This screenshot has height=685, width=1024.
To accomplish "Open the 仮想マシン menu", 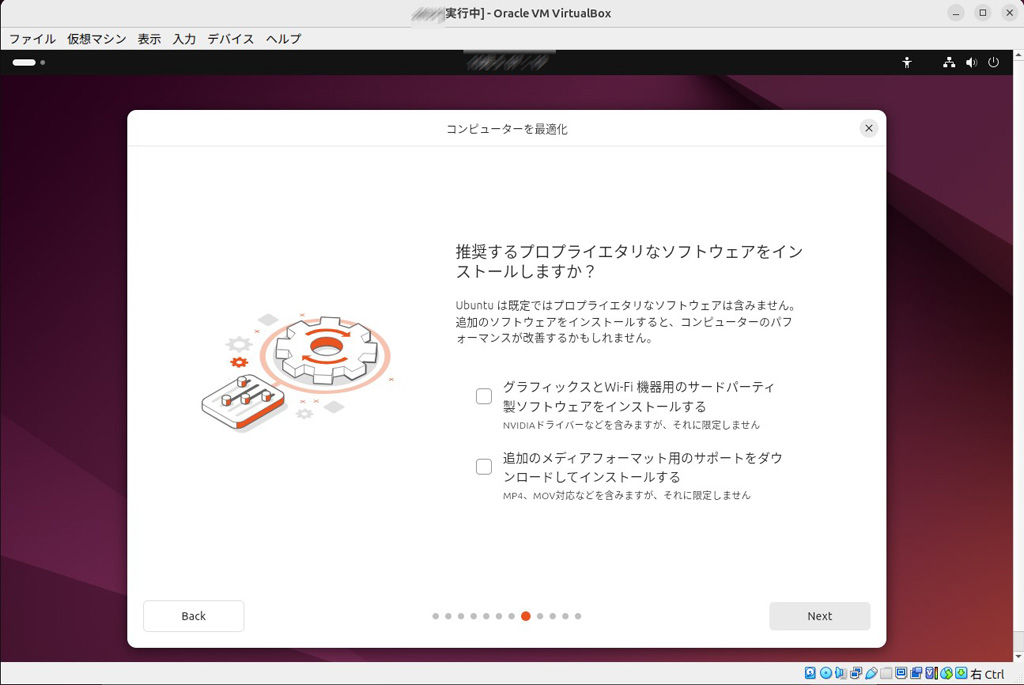I will (97, 39).
